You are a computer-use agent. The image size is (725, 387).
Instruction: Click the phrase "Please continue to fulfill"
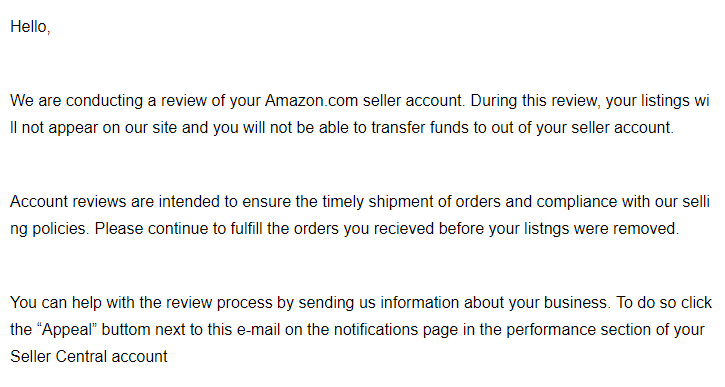(x=178, y=228)
